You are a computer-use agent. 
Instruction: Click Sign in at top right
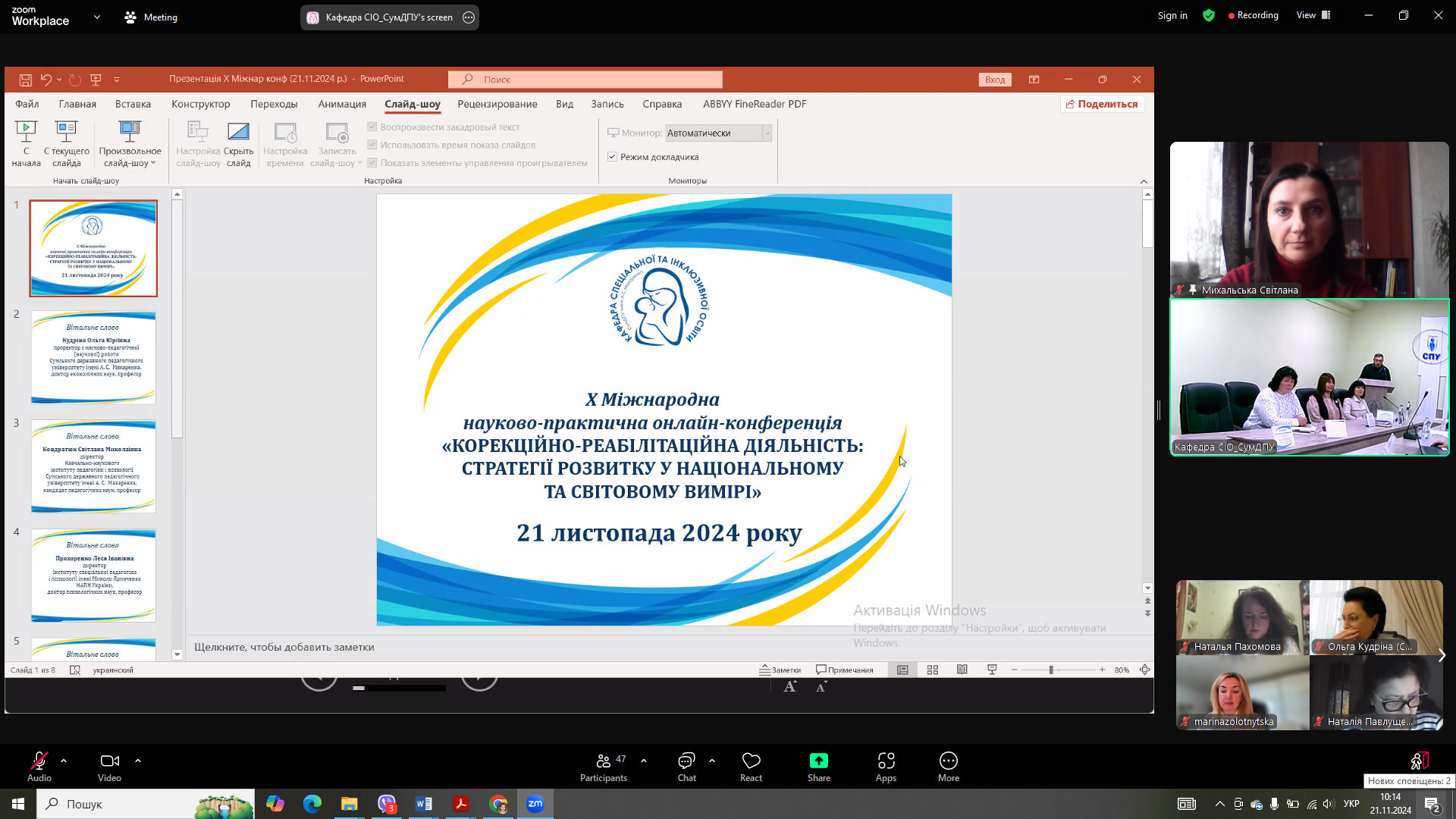1172,16
